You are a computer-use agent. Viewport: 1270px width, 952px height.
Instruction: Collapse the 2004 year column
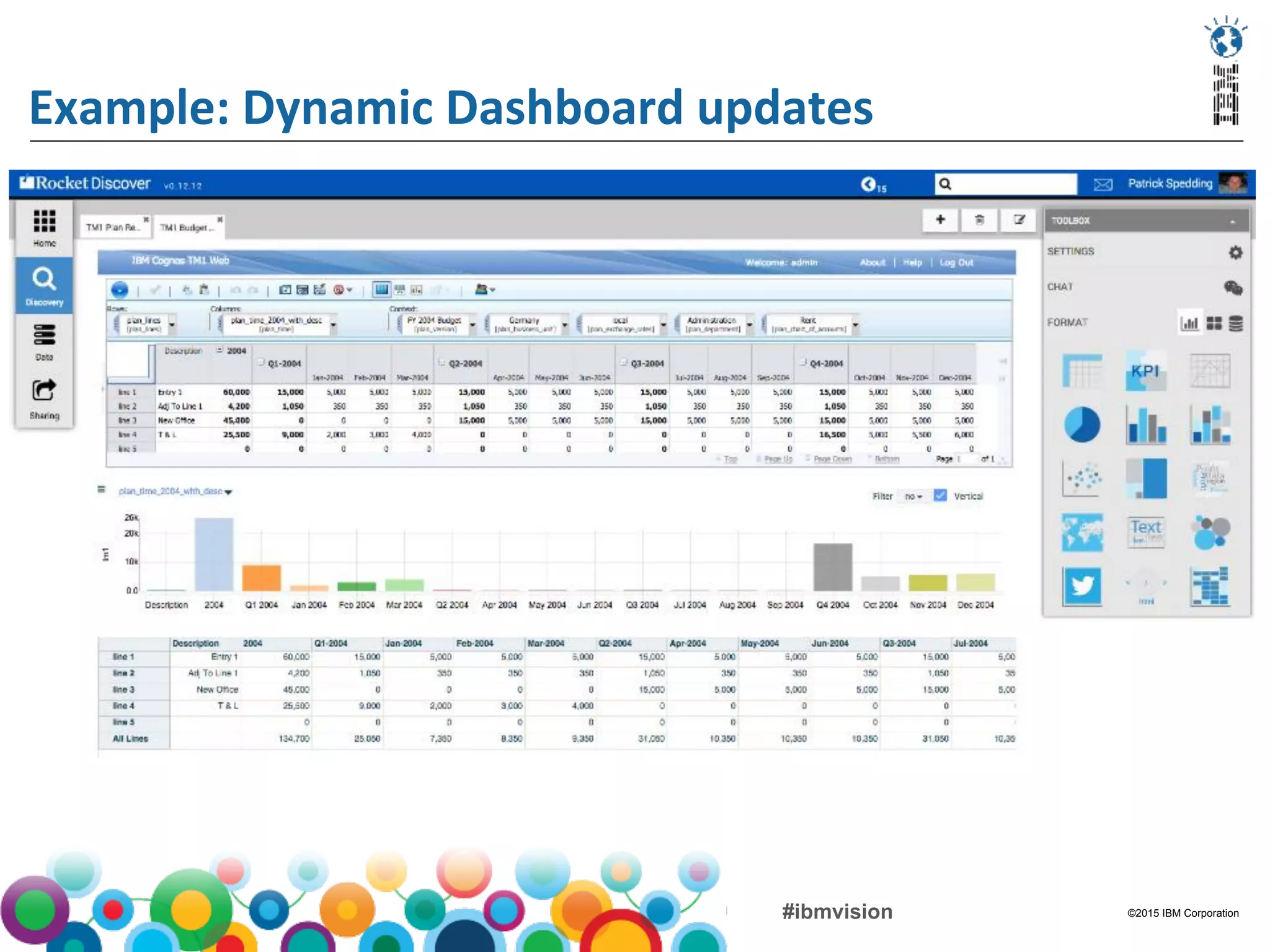pyautogui.click(x=220, y=350)
